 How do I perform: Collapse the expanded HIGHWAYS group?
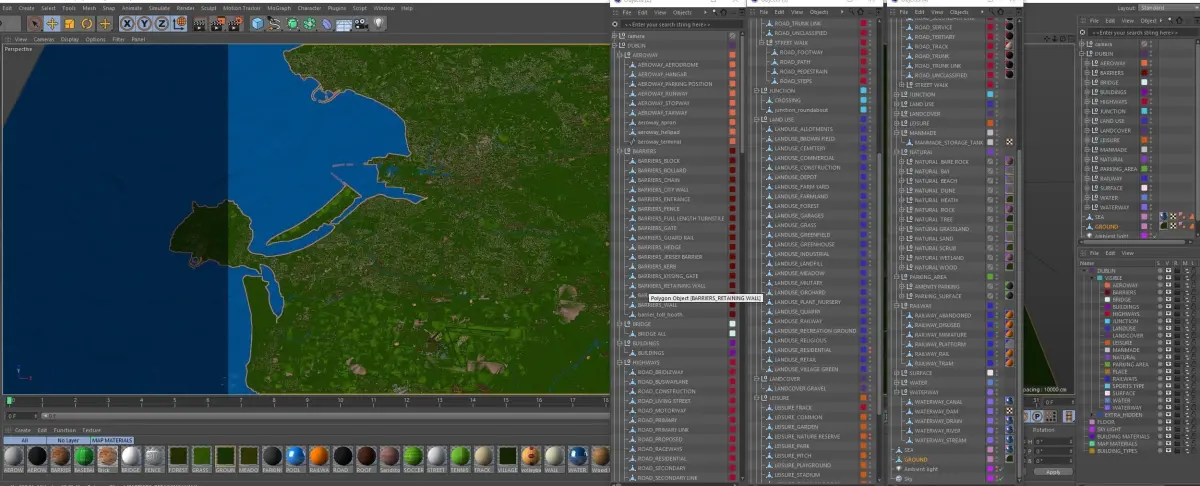pos(619,362)
